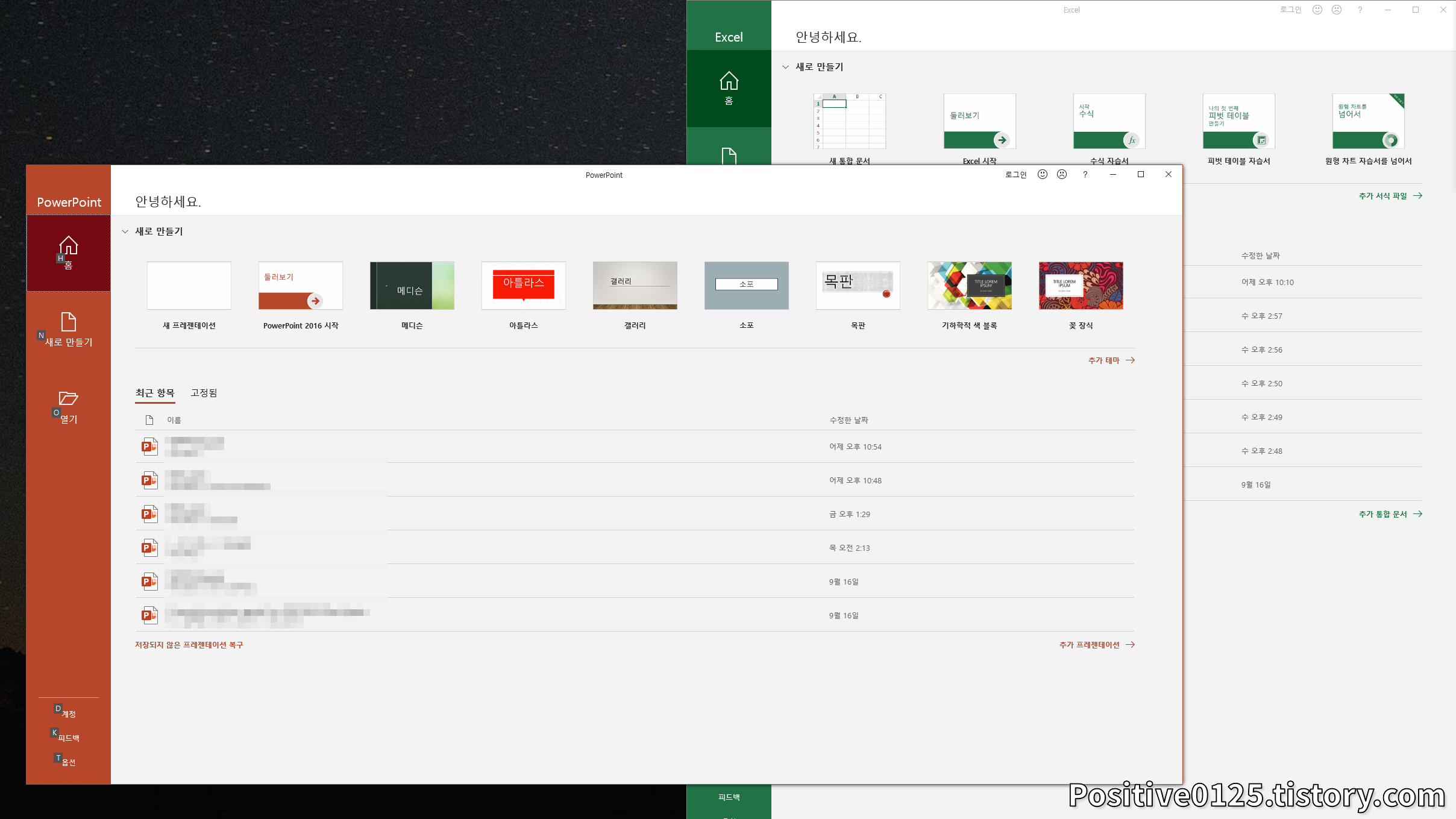Viewport: 1456px width, 819px height.
Task: Choose the 메디슨 dark green theme
Action: tap(412, 286)
